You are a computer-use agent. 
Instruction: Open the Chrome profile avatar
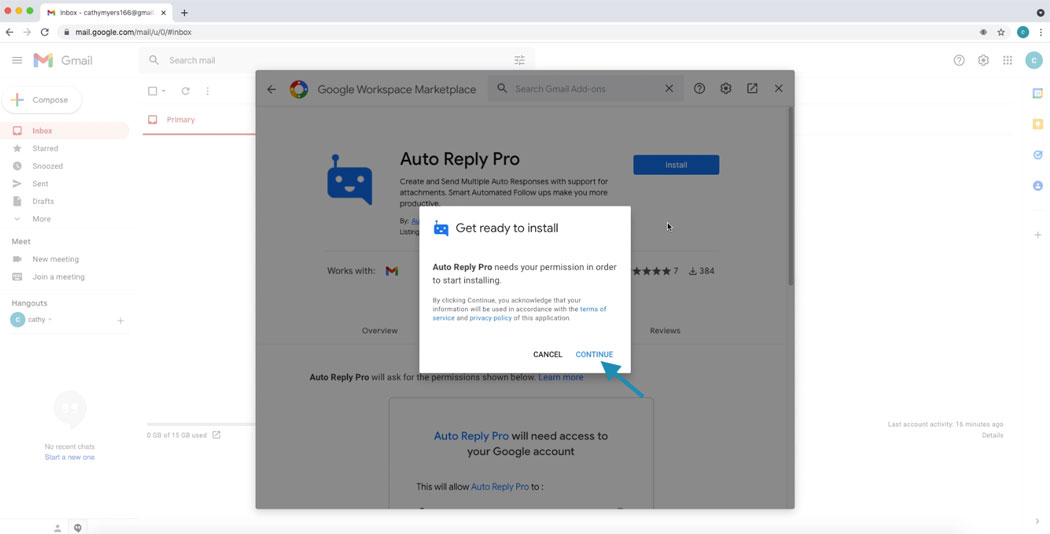(1023, 32)
